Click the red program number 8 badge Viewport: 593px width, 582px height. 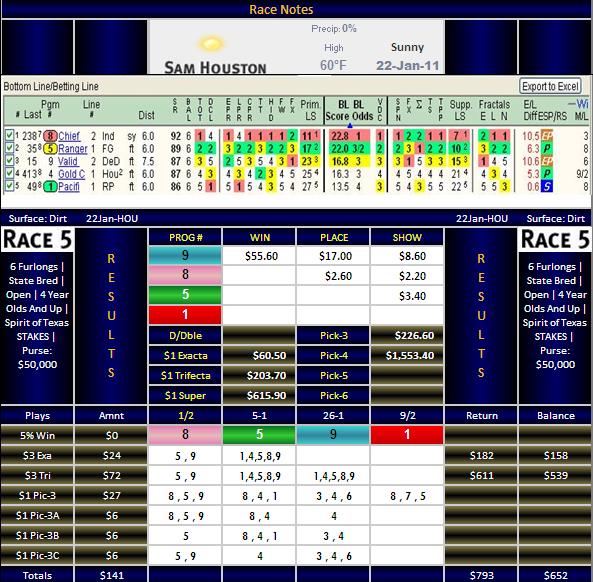coord(50,136)
